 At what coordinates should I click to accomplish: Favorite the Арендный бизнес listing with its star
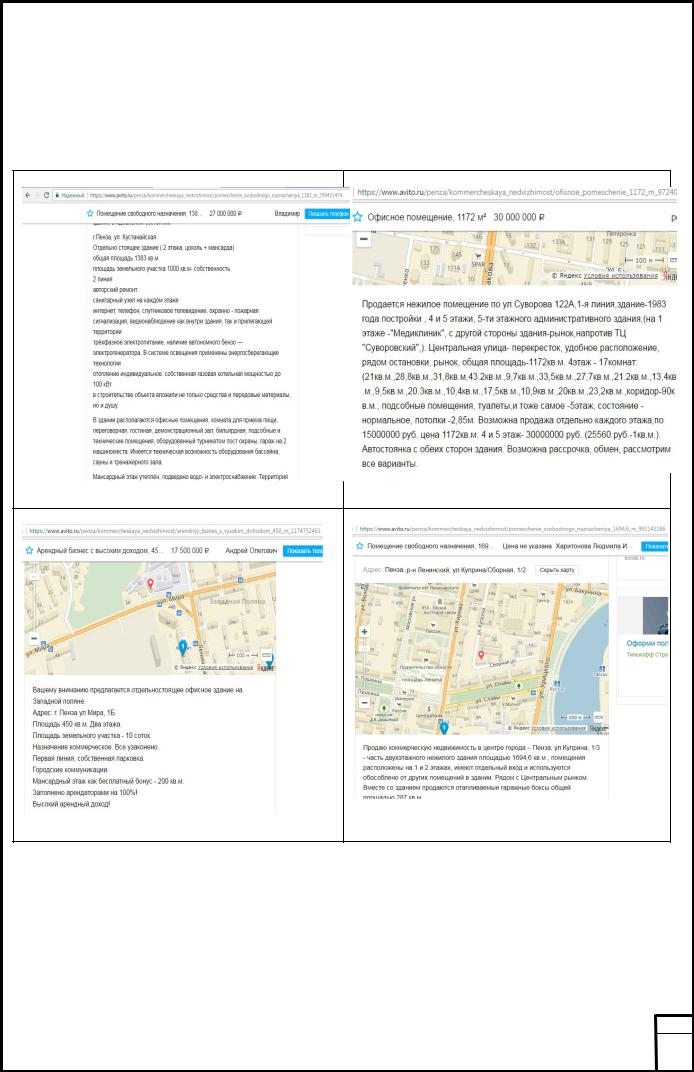[29, 550]
